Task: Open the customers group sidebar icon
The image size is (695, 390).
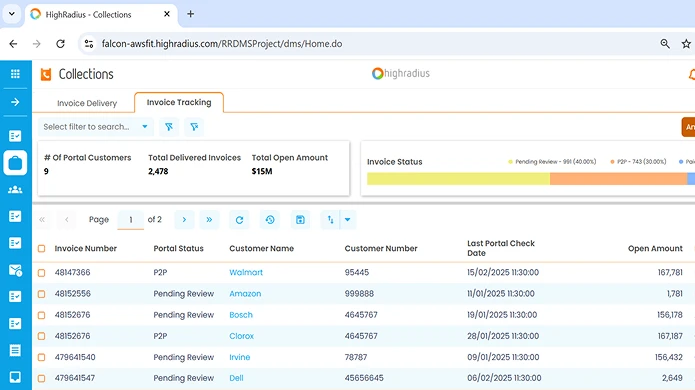Action: tap(15, 190)
